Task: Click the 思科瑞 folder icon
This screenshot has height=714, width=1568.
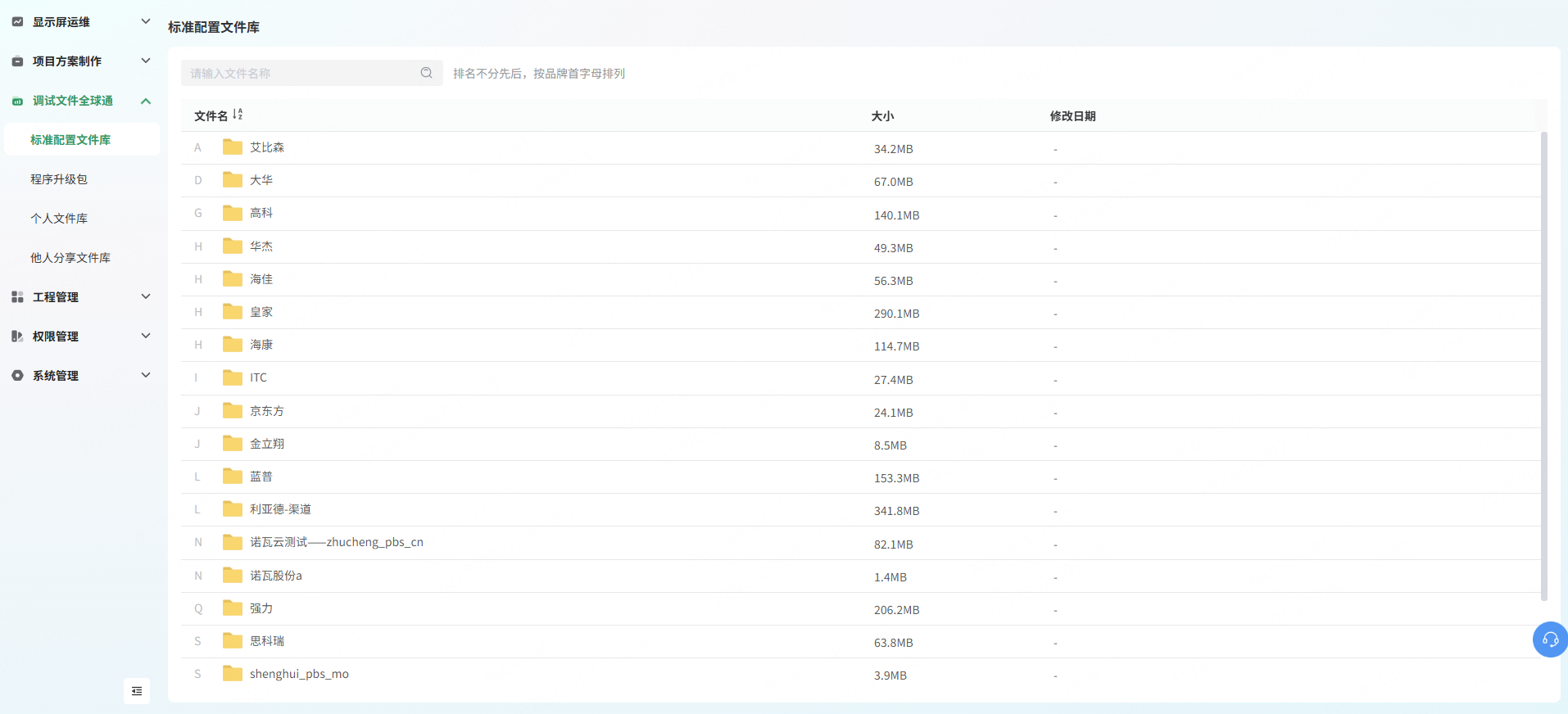Action: pyautogui.click(x=233, y=641)
